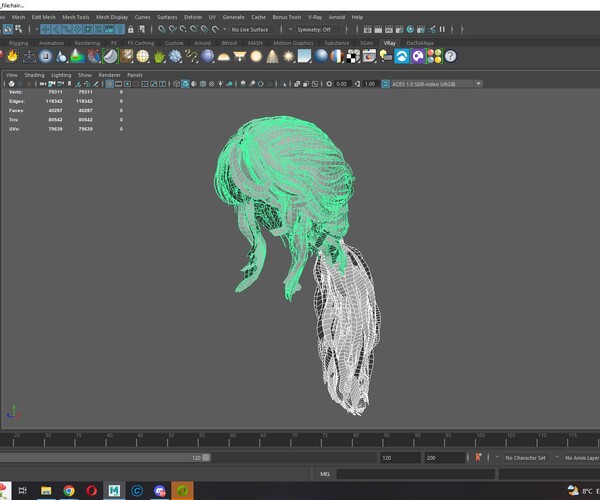The width and height of the screenshot is (600, 500).
Task: Open File Explorer from the taskbar
Action: coord(46,490)
